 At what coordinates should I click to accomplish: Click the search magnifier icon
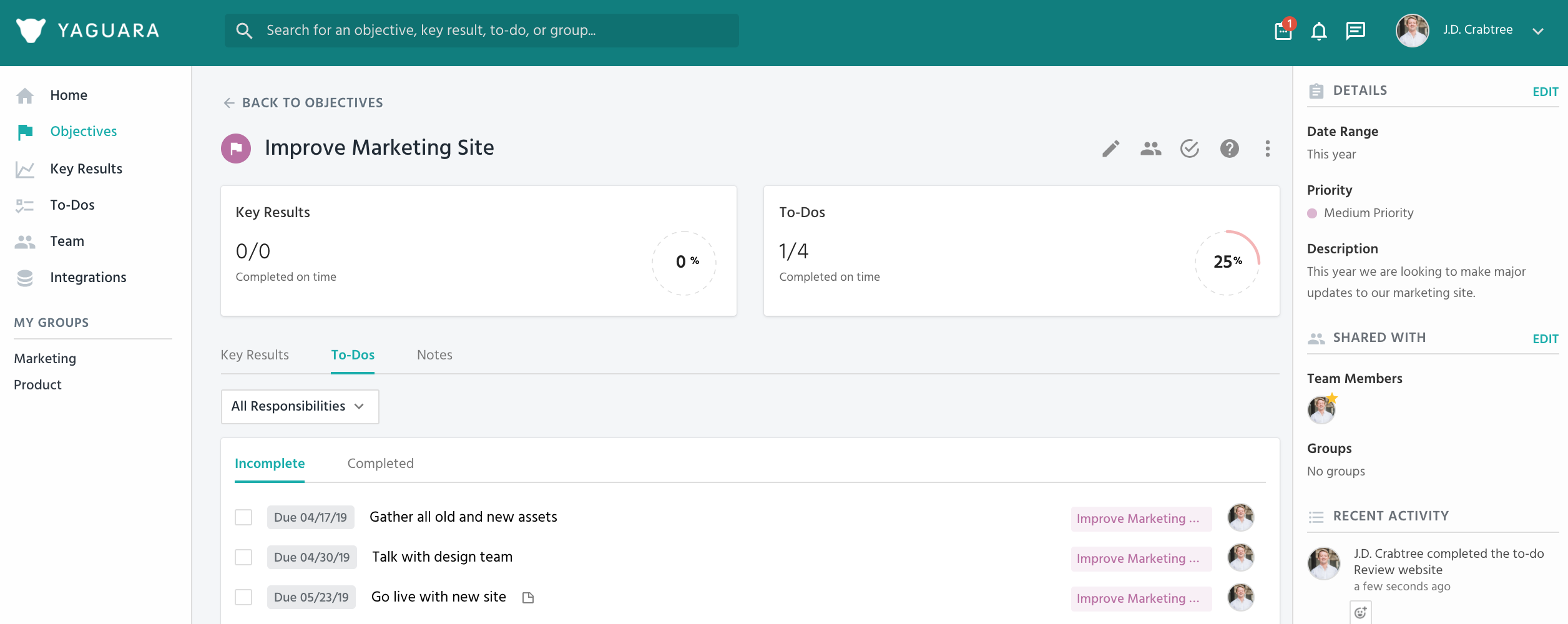(244, 31)
